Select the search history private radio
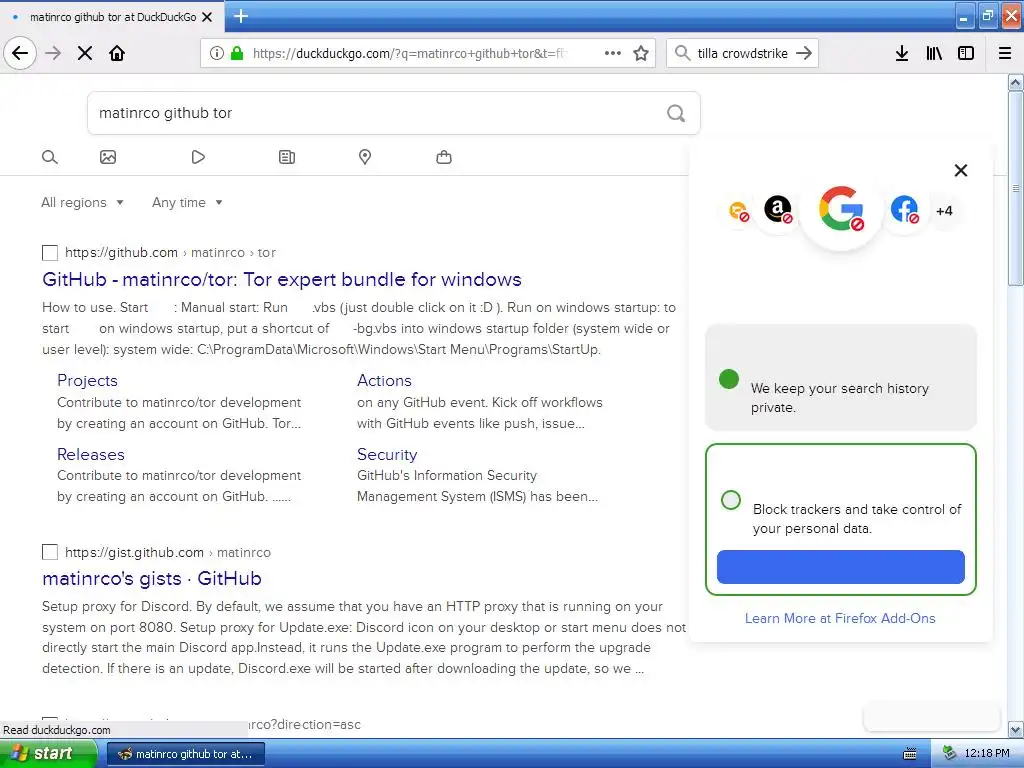 pyautogui.click(x=729, y=379)
